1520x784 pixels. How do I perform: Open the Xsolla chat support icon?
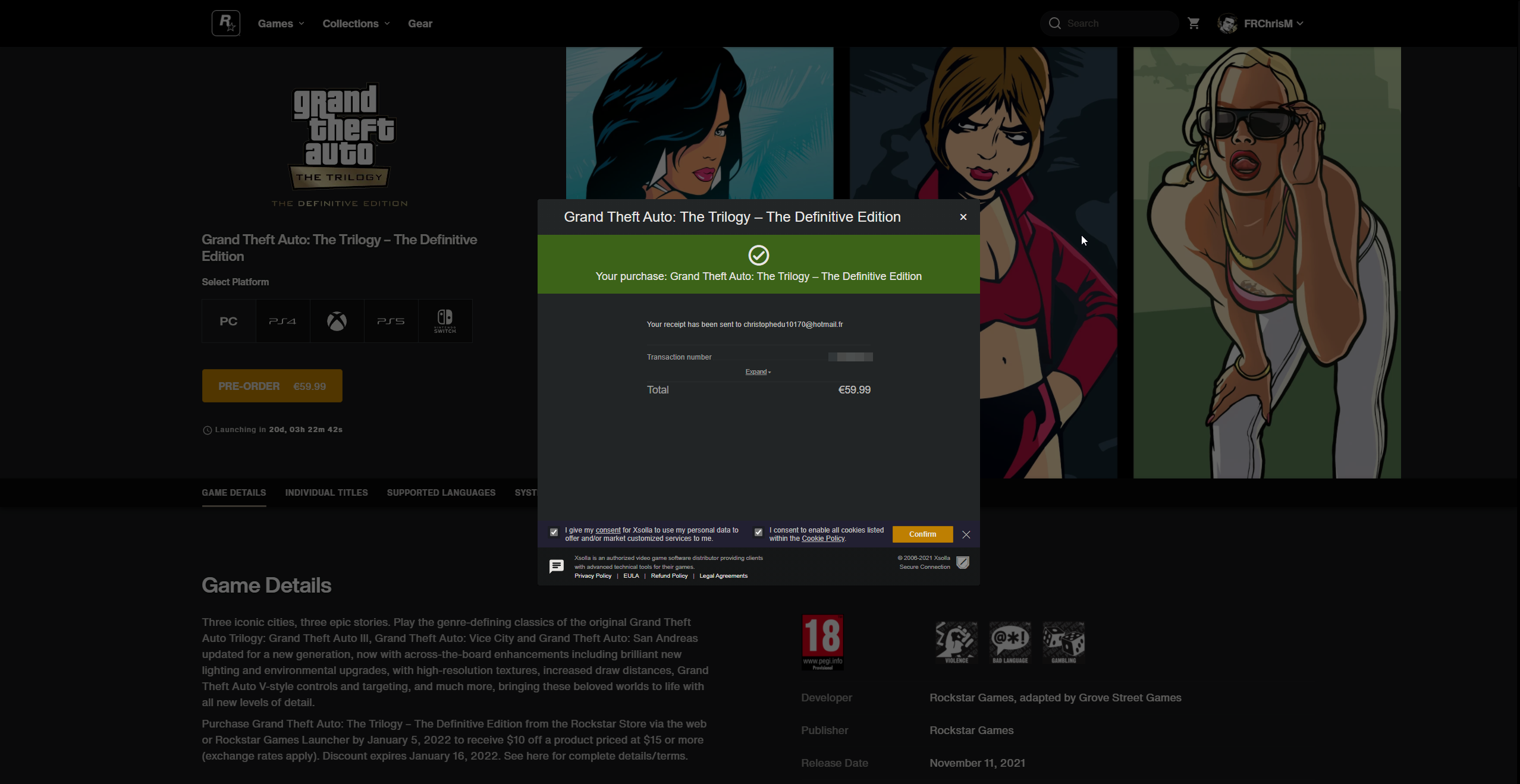[557, 566]
